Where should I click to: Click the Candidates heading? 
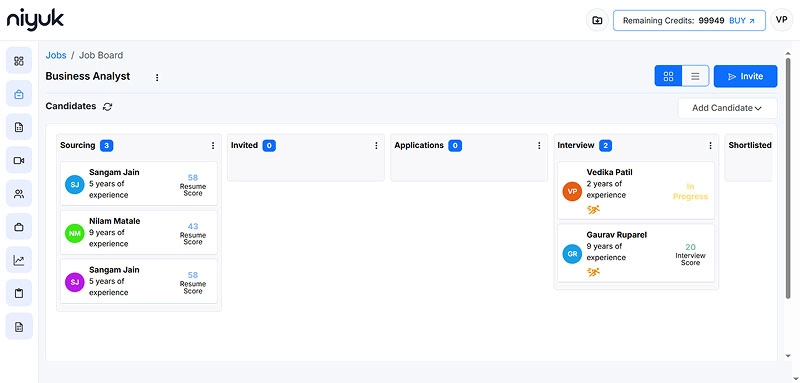tap(71, 106)
